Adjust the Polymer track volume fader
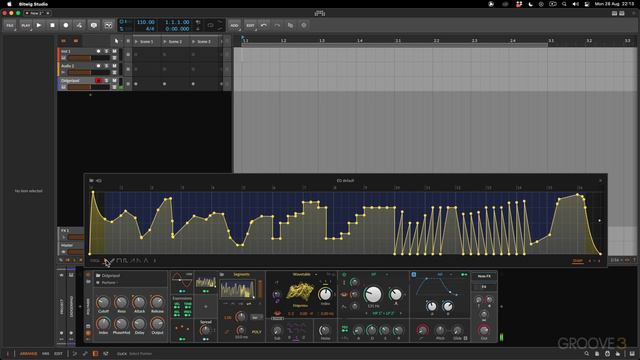The height and width of the screenshot is (360, 640). click(x=88, y=87)
